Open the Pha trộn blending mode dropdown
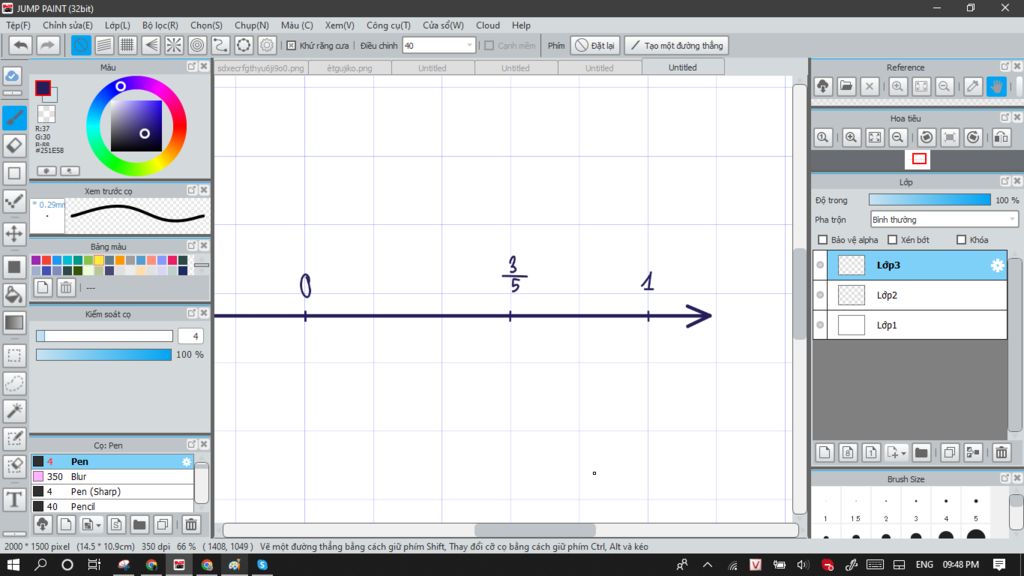This screenshot has height=576, width=1024. (944, 219)
